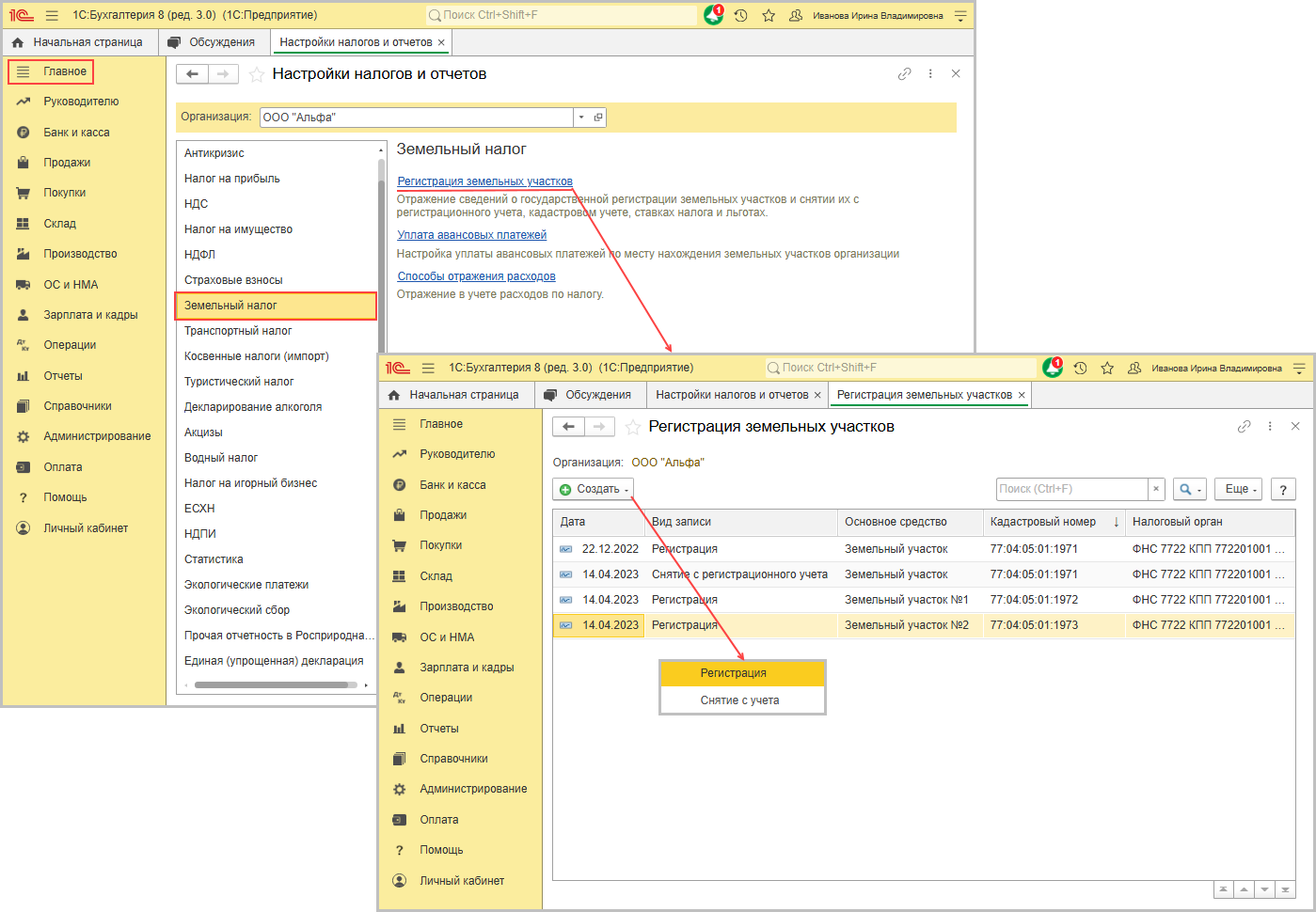Jump to first record list navigation button

pyautogui.click(x=1223, y=889)
